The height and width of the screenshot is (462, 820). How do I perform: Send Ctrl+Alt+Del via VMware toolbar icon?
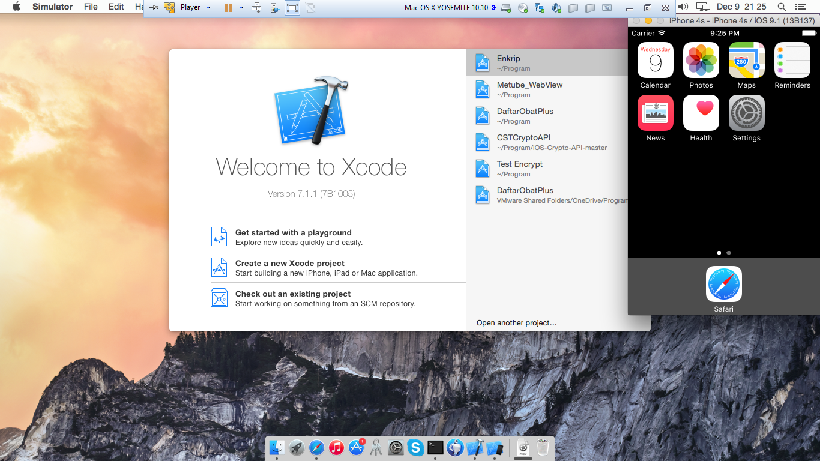tap(257, 7)
